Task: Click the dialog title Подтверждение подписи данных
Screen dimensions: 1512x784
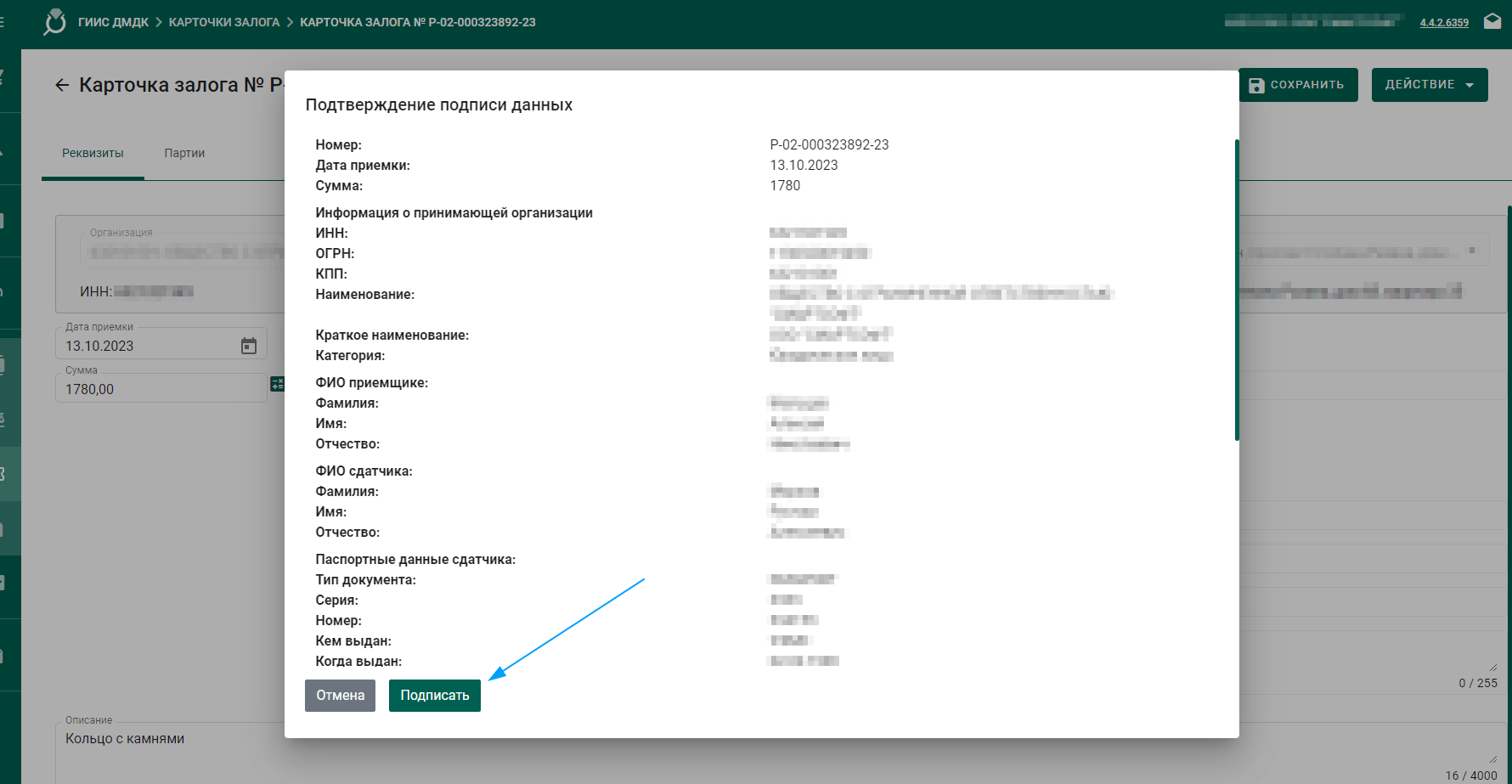Action: 439,104
